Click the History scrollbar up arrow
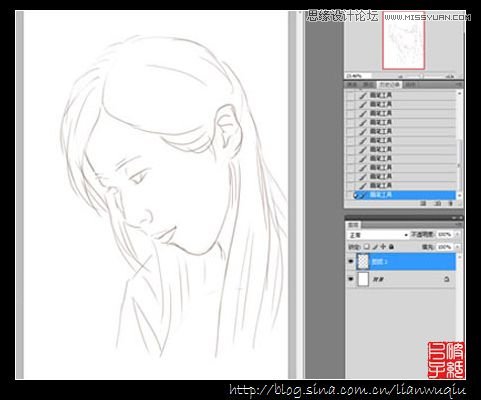The height and width of the screenshot is (400, 481). click(459, 94)
